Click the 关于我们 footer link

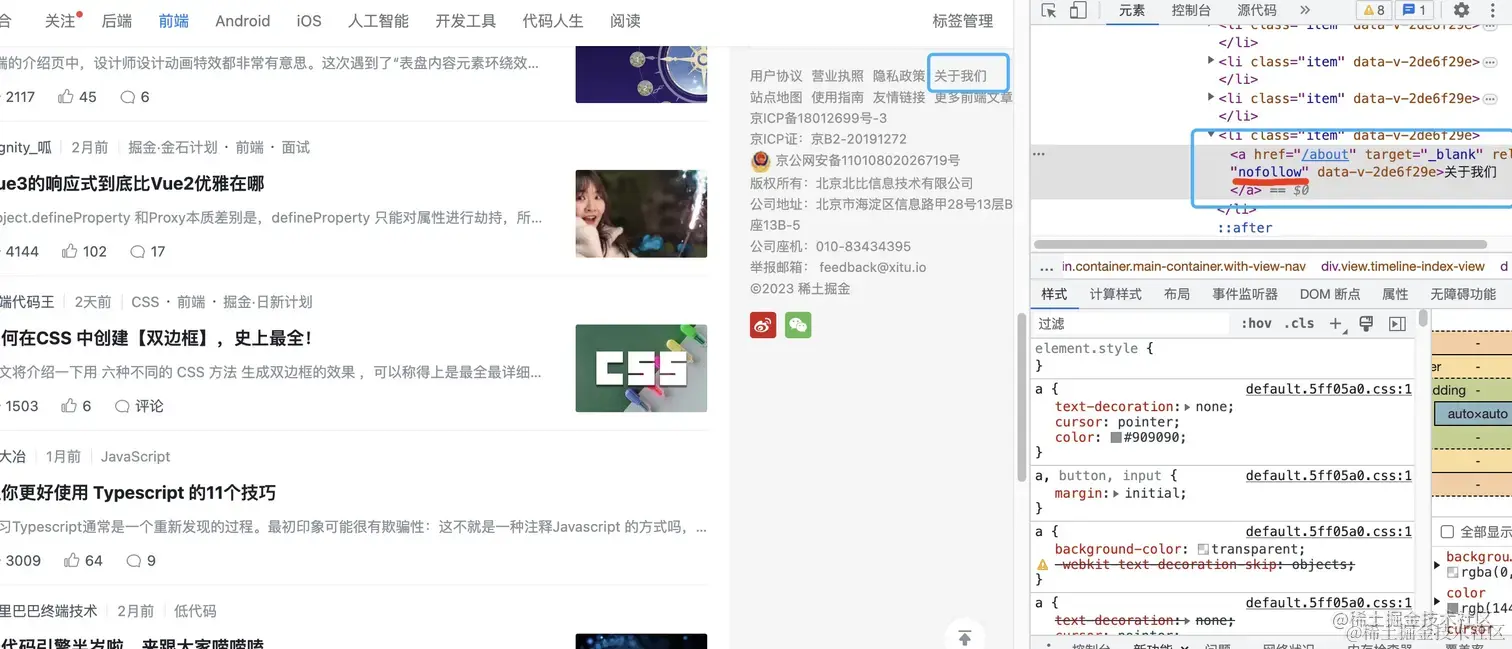960,76
